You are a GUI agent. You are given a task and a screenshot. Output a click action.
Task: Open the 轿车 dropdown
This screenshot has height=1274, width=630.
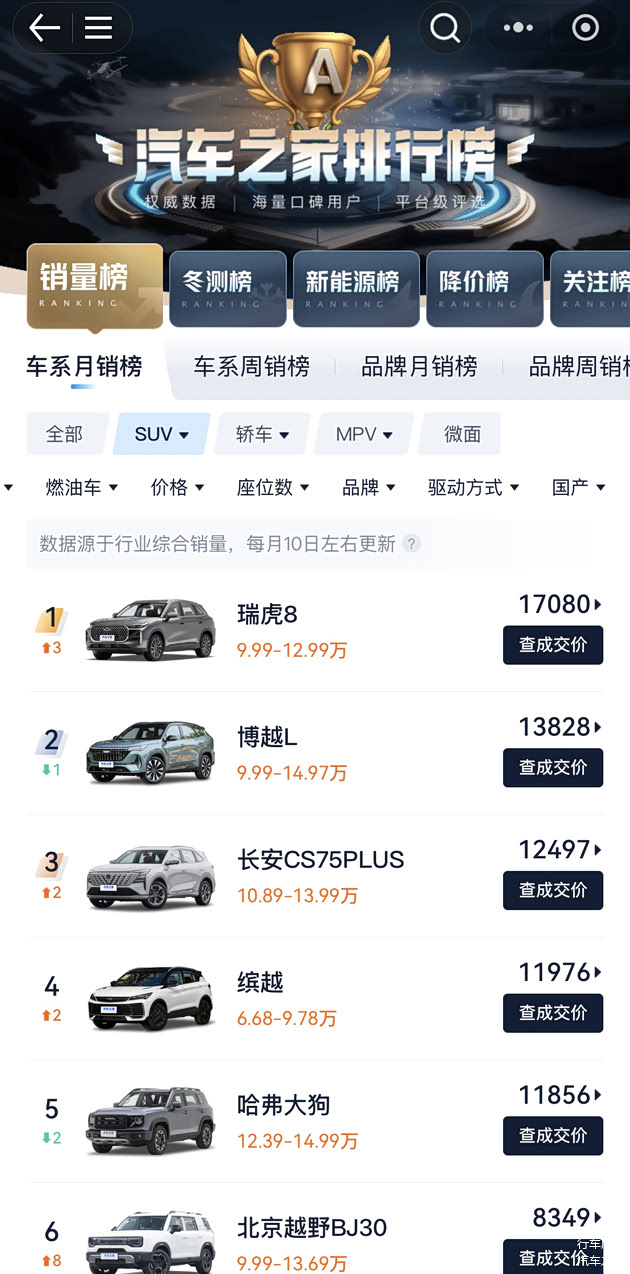tap(262, 434)
